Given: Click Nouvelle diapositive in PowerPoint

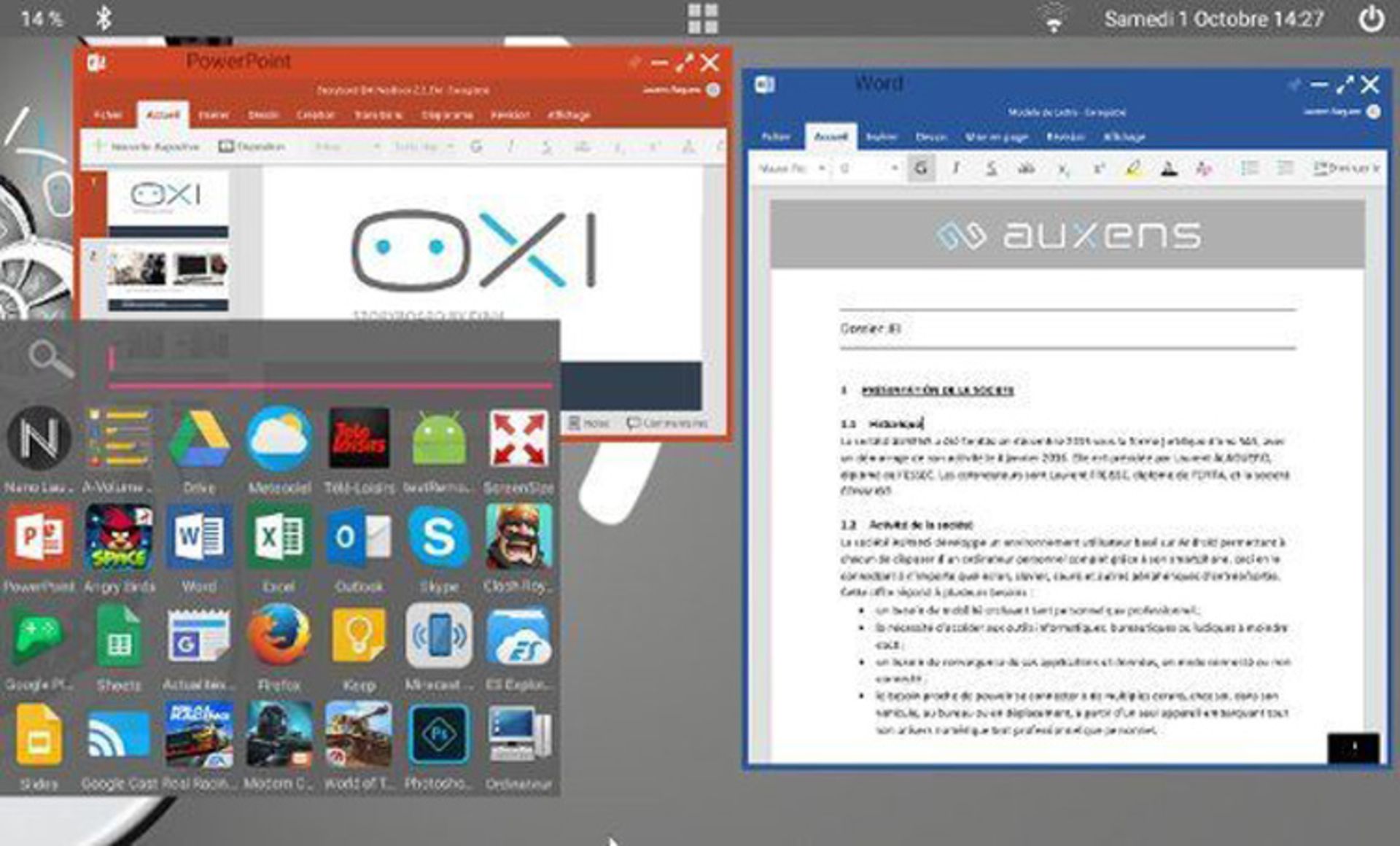Looking at the screenshot, I should tap(146, 147).
